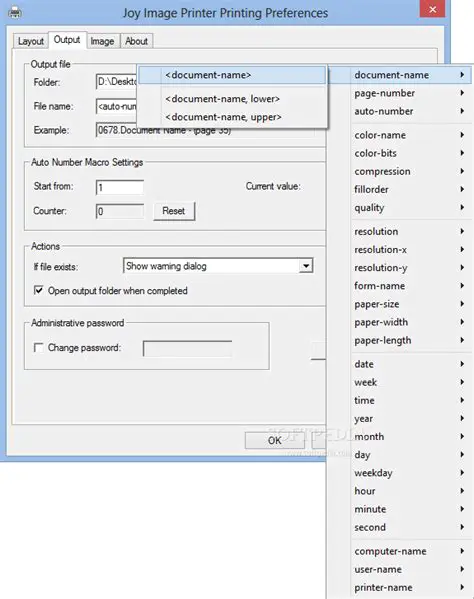This screenshot has width=474, height=599.
Task: Switch to the Layout tab
Action: [31, 41]
